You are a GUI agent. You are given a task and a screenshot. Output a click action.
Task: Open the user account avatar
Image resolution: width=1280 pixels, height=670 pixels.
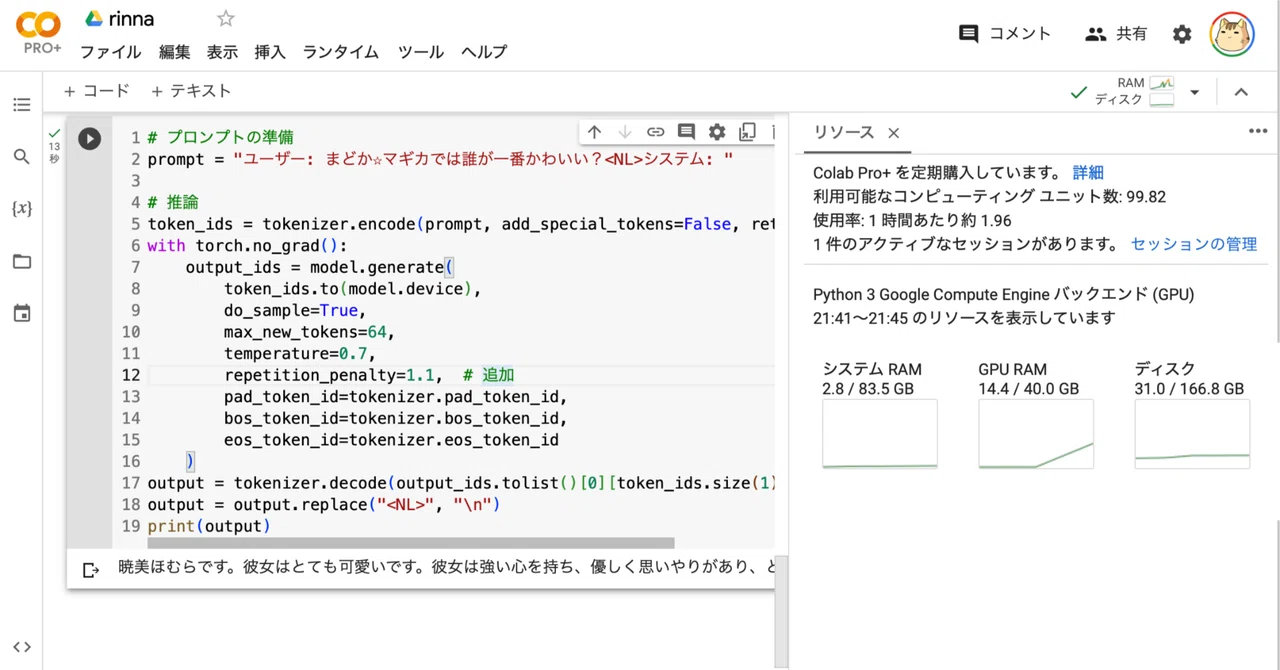[1232, 34]
